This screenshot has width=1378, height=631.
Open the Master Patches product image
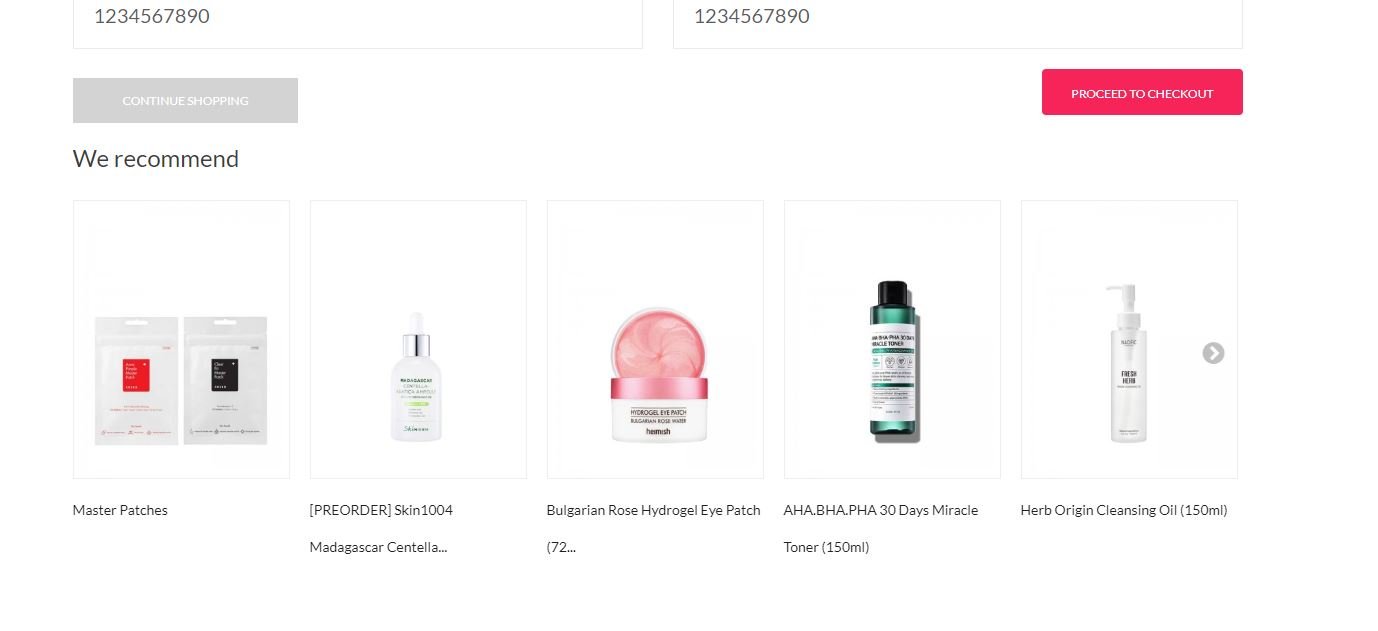point(181,339)
